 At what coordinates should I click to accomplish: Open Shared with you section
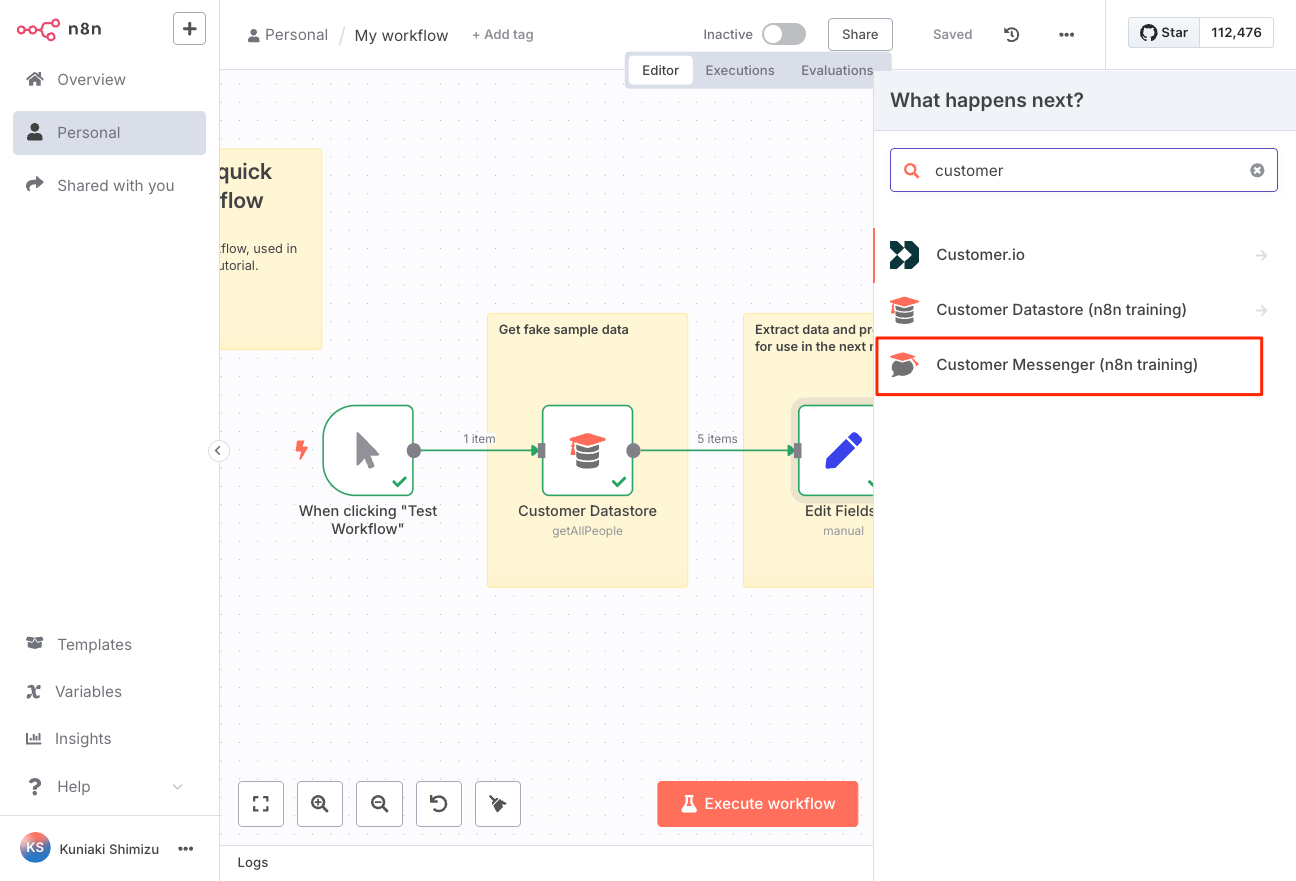(x=109, y=185)
